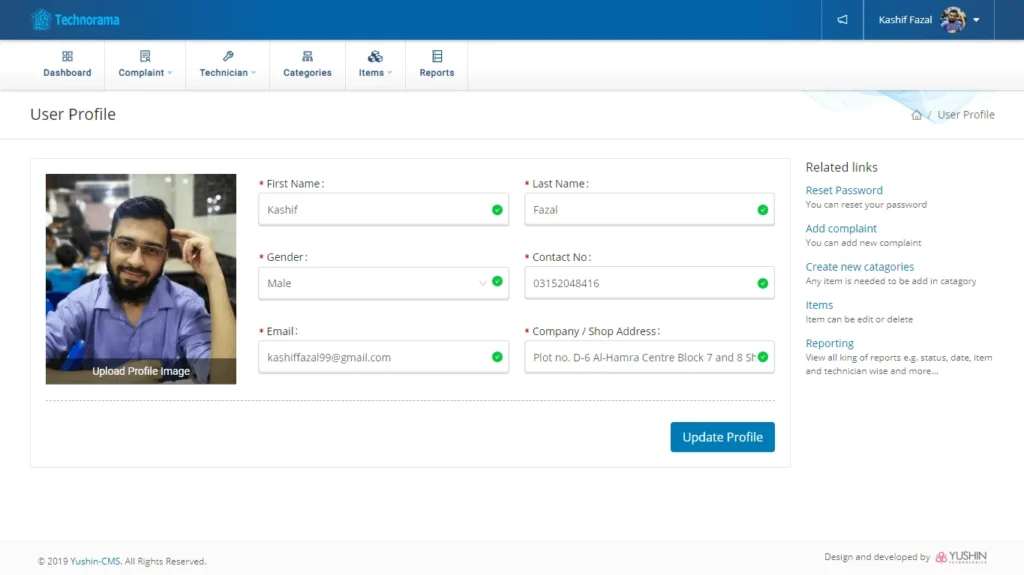Open Categories via its icon
This screenshot has height=575, width=1024.
pyautogui.click(x=307, y=57)
